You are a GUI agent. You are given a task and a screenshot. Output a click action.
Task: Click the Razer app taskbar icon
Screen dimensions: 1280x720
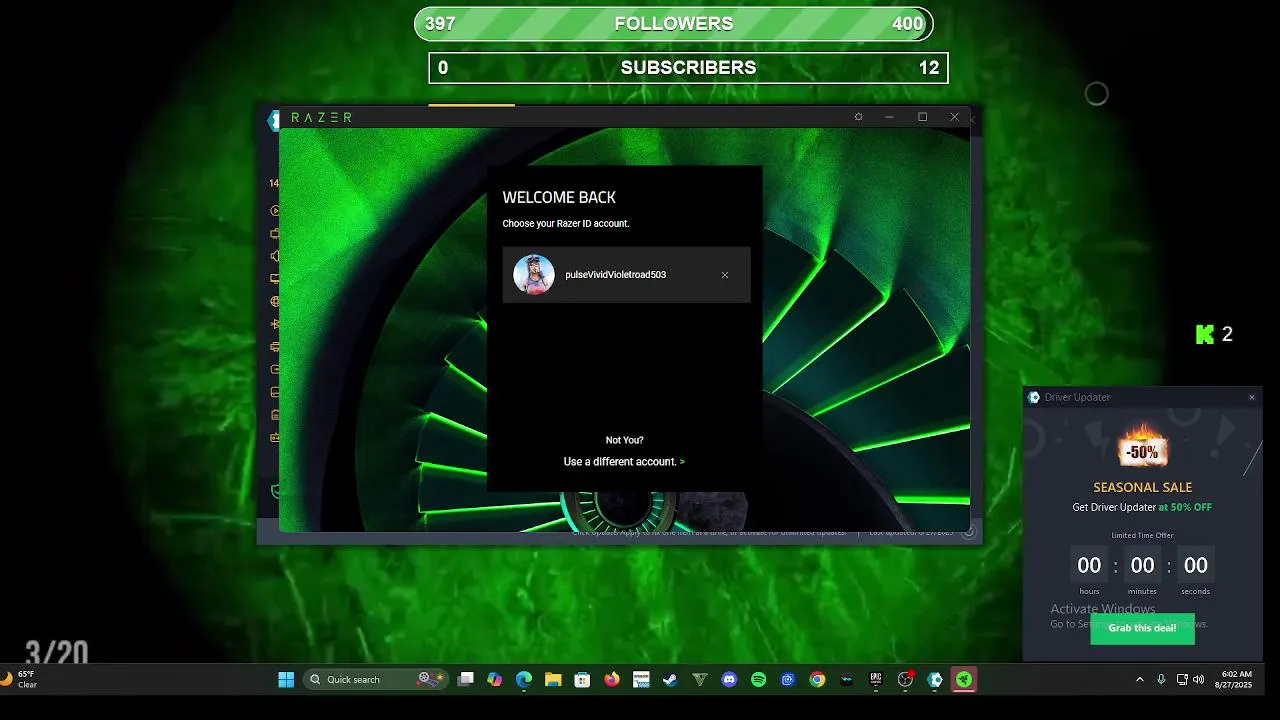coord(964,680)
